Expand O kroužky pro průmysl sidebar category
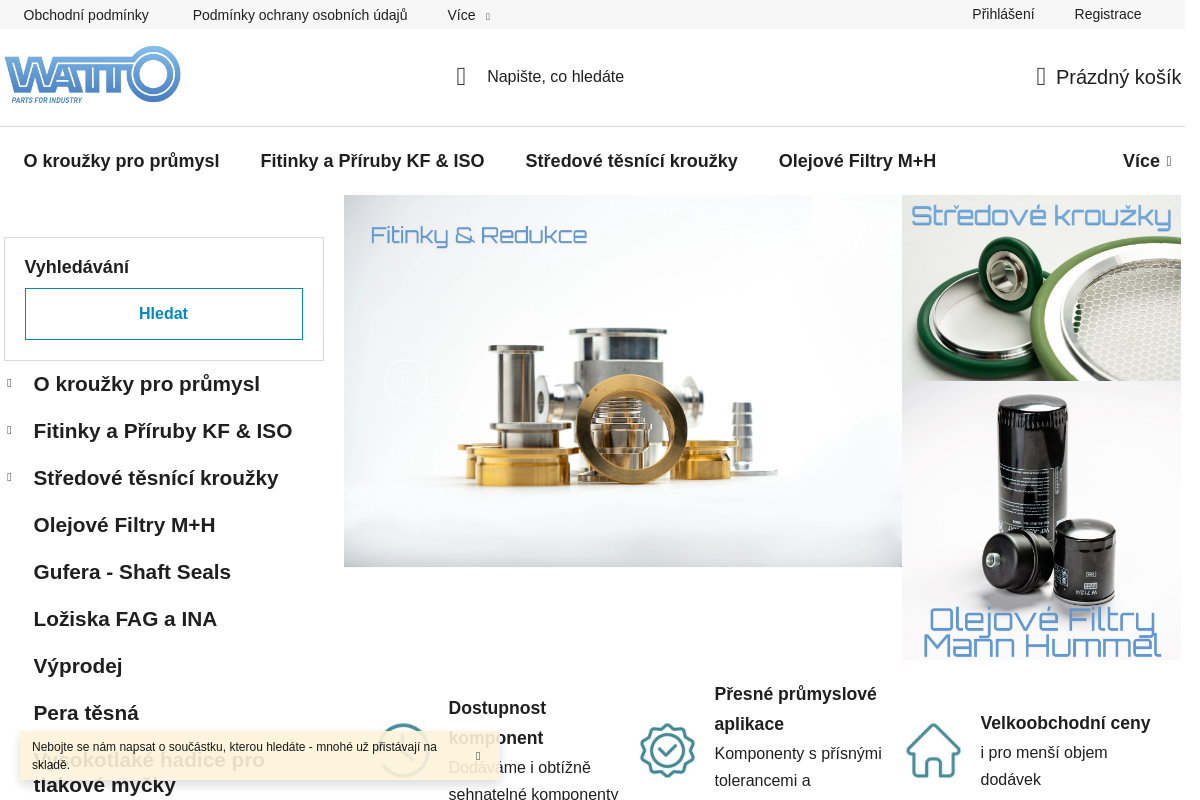Image resolution: width=1200 pixels, height=800 pixels. pos(10,383)
